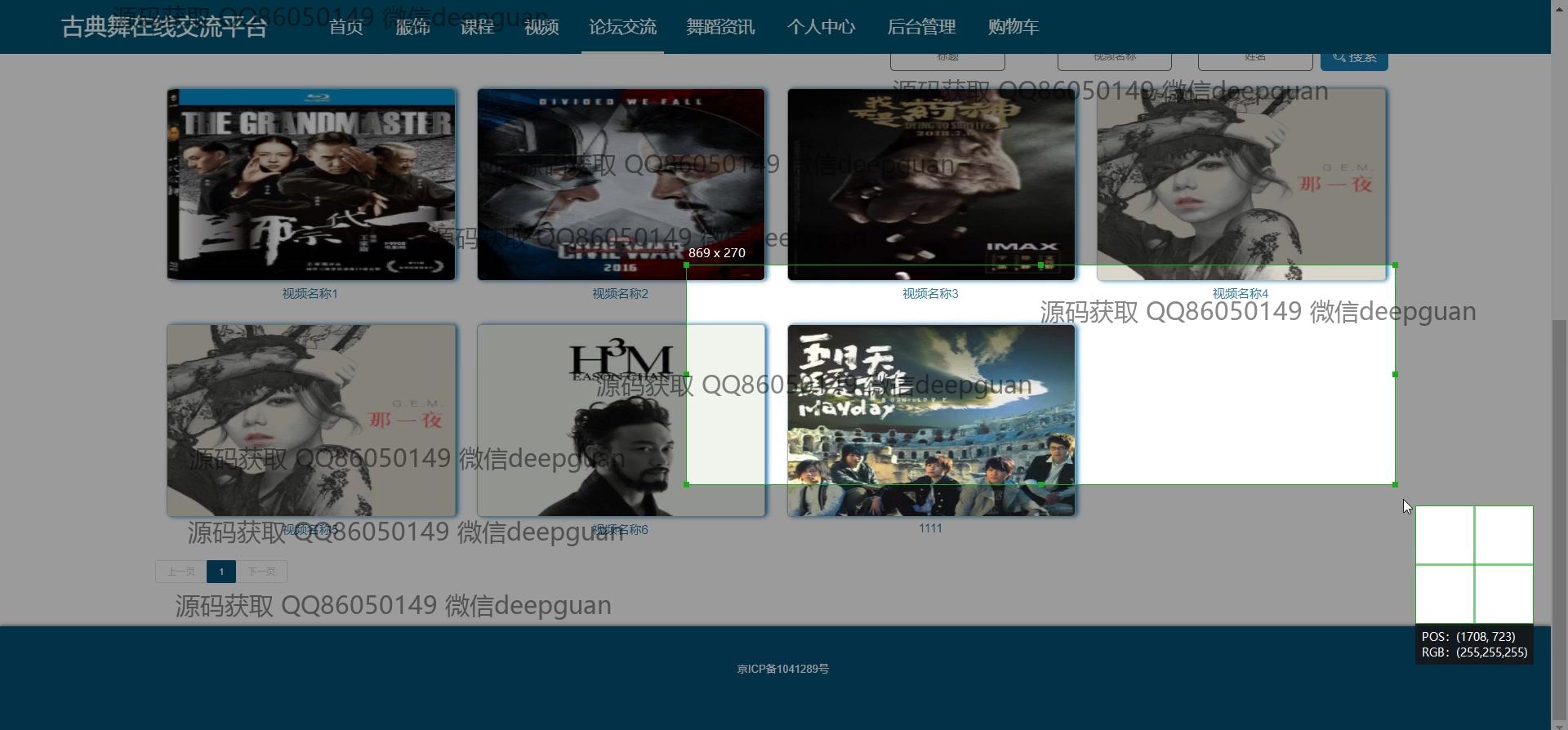The height and width of the screenshot is (730, 1568).
Task: Click the 上一页 previous page button
Action: click(x=181, y=572)
